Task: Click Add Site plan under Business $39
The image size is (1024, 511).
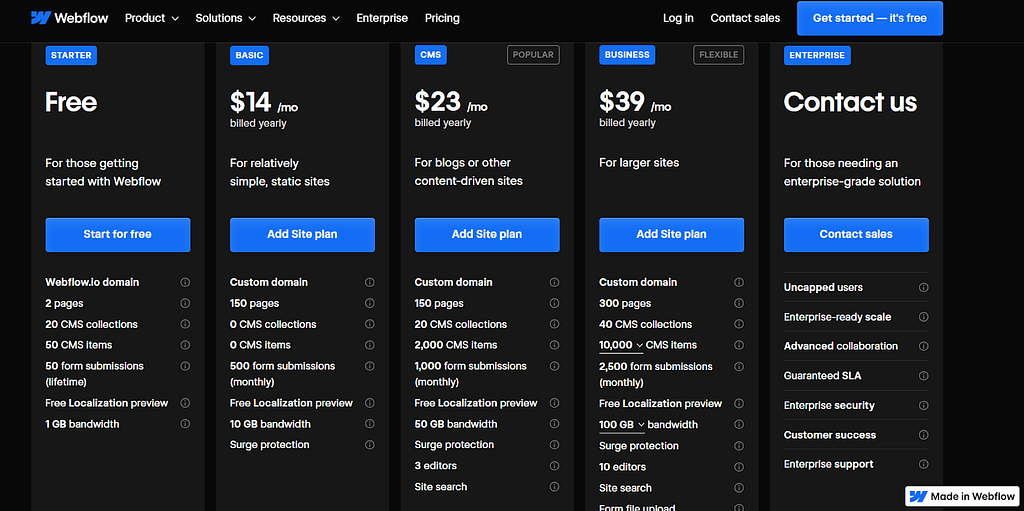Action: tap(671, 235)
